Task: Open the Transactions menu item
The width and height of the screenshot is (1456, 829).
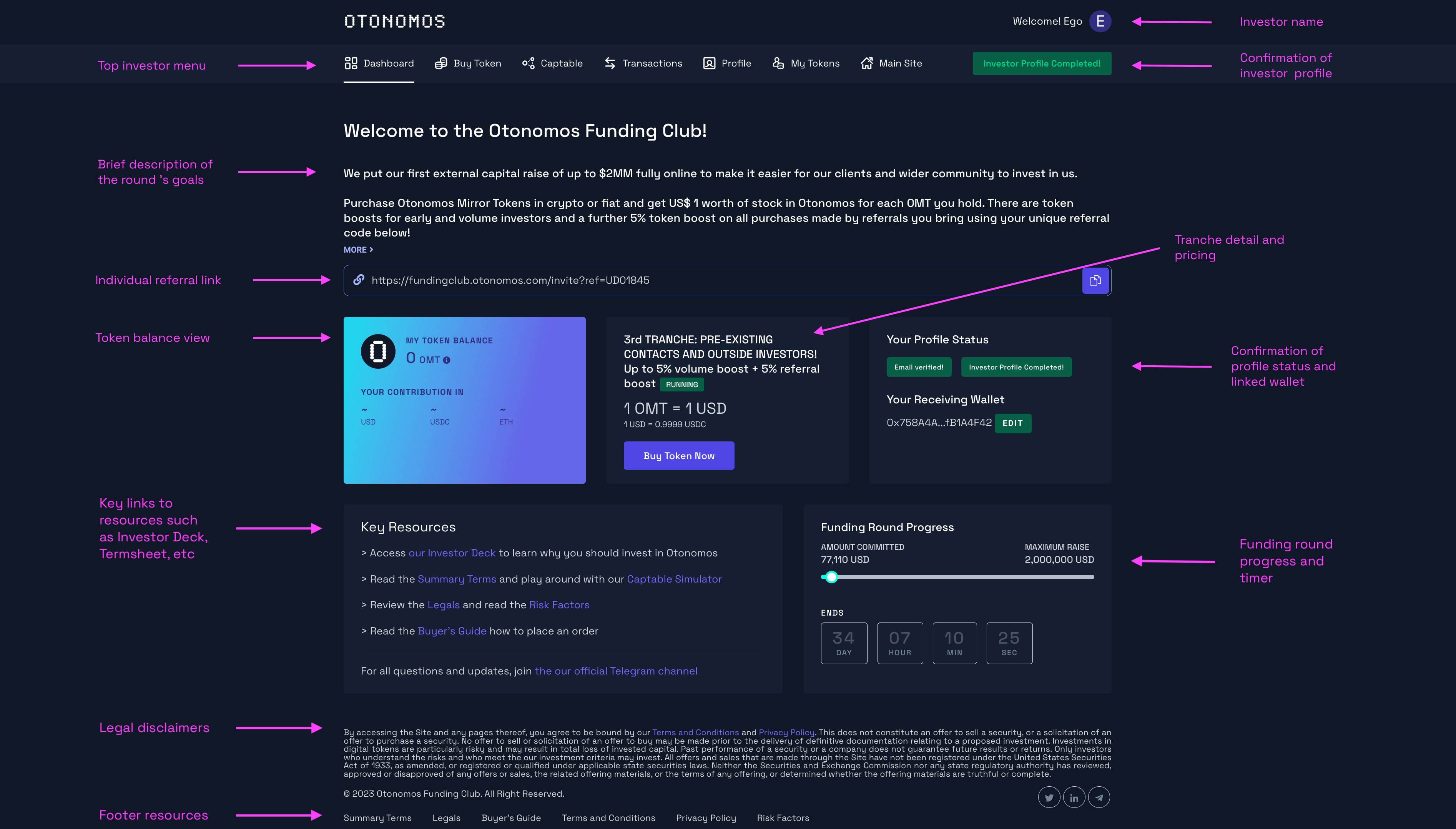Action: tap(643, 63)
